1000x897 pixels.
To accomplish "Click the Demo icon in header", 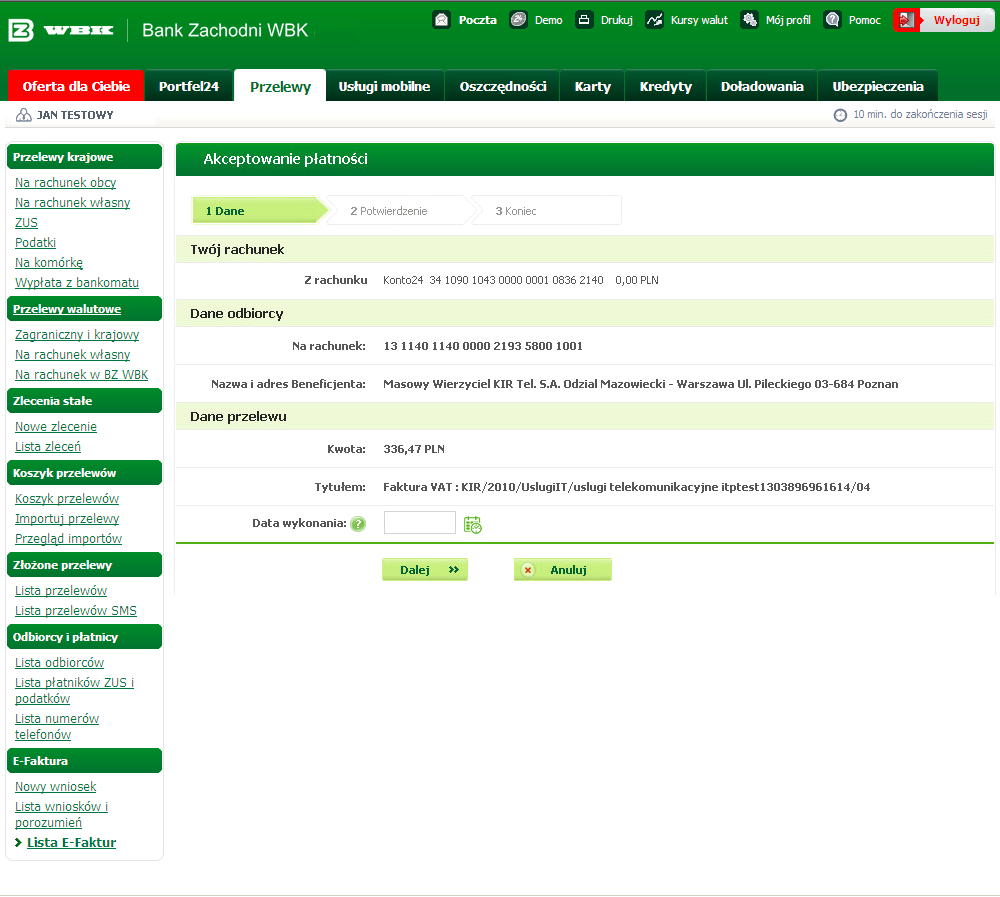I will click(x=518, y=20).
